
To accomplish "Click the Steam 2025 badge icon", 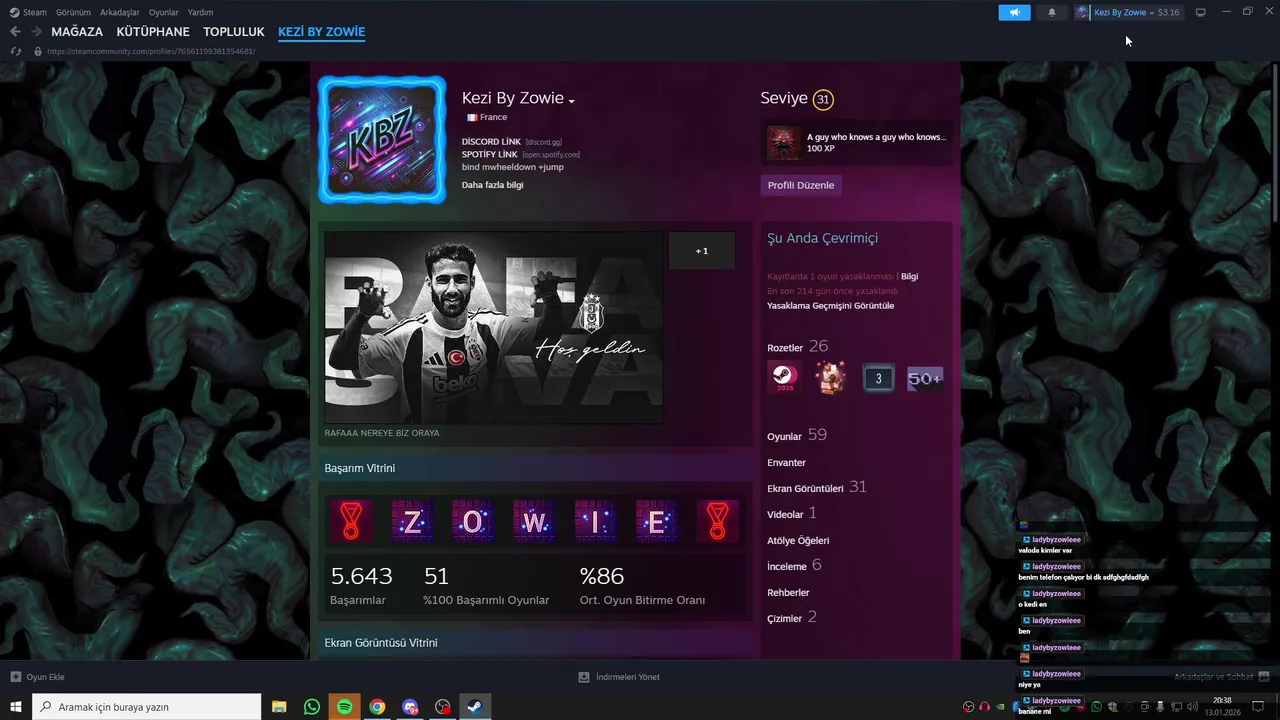I will 783,377.
